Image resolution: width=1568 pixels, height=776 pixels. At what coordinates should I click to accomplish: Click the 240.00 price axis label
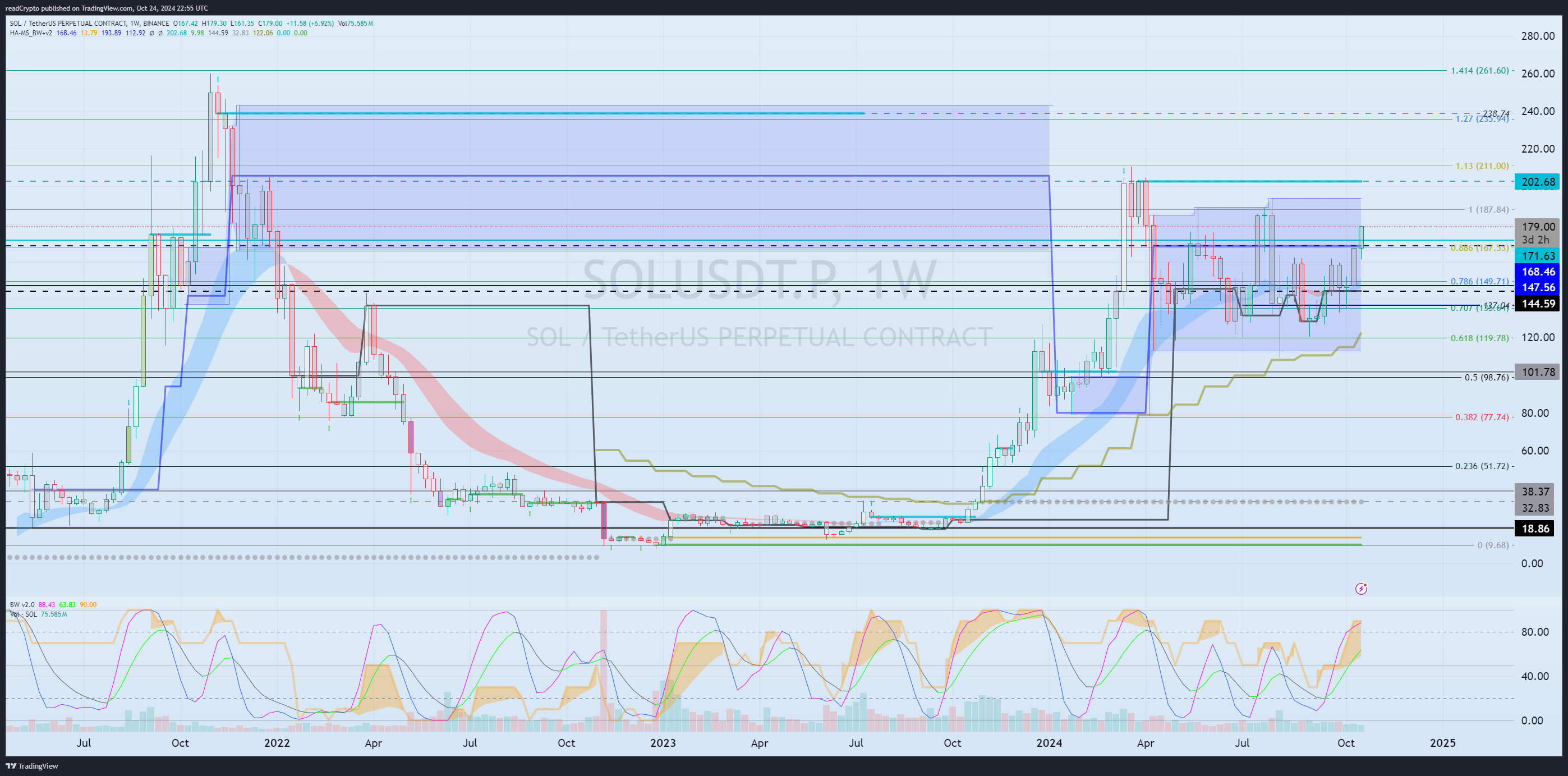pos(1538,112)
